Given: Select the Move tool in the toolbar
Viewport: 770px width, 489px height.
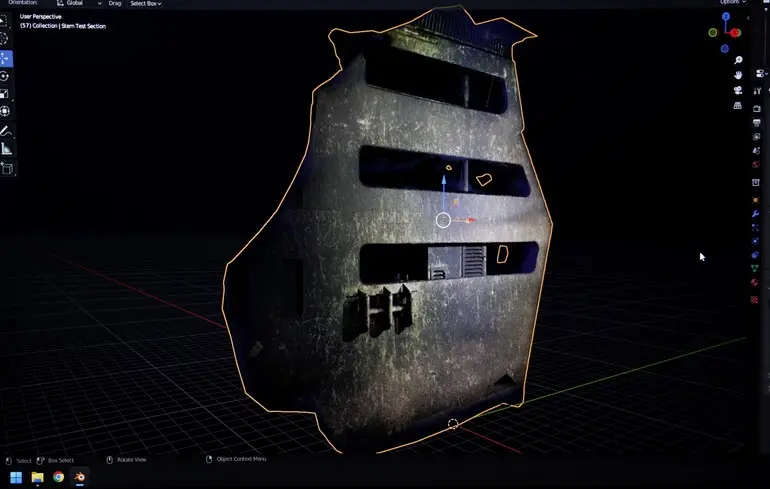Looking at the screenshot, I should 5,58.
